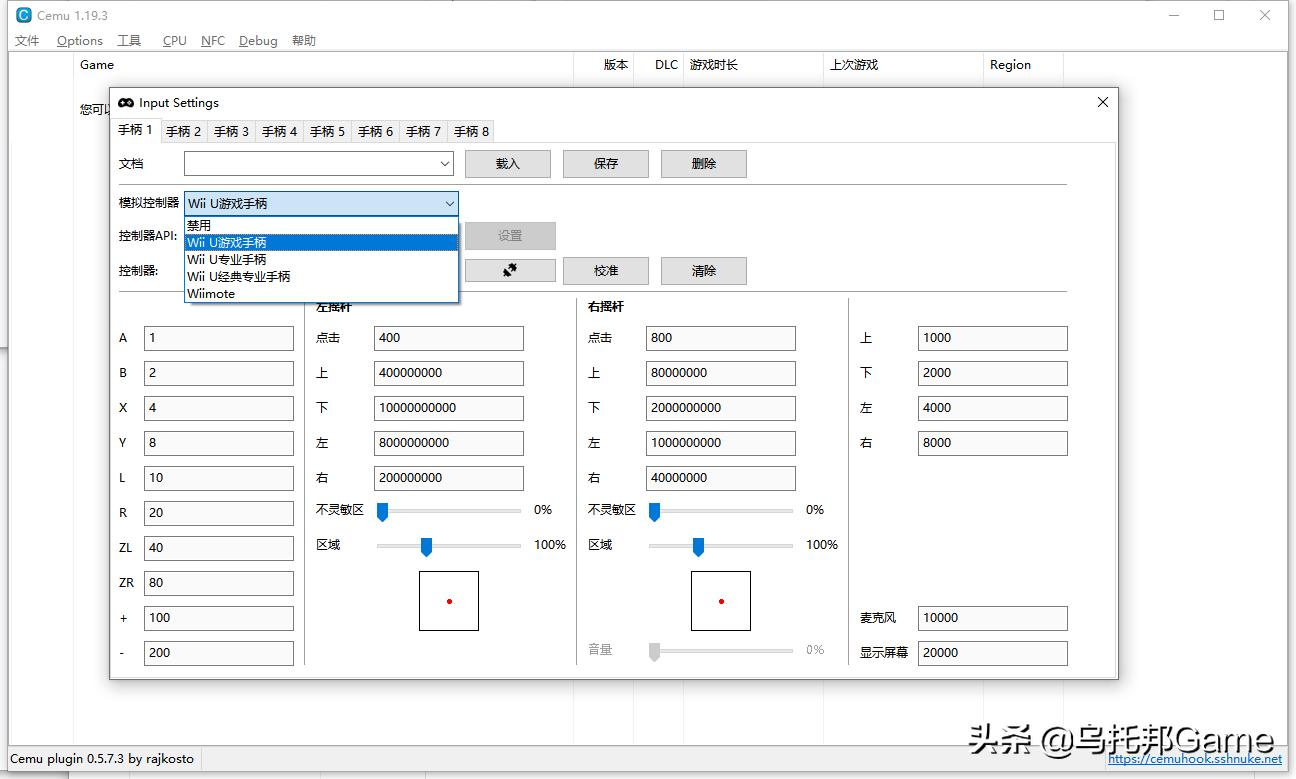Open the Options menu
The image size is (1296, 779).
[79, 41]
